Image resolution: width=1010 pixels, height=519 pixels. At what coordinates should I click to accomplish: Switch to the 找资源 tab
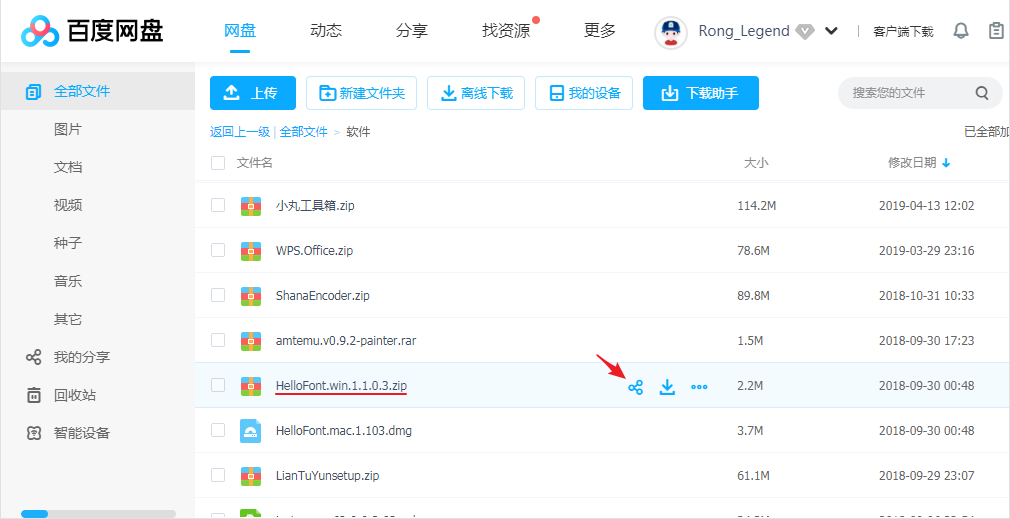(x=506, y=30)
